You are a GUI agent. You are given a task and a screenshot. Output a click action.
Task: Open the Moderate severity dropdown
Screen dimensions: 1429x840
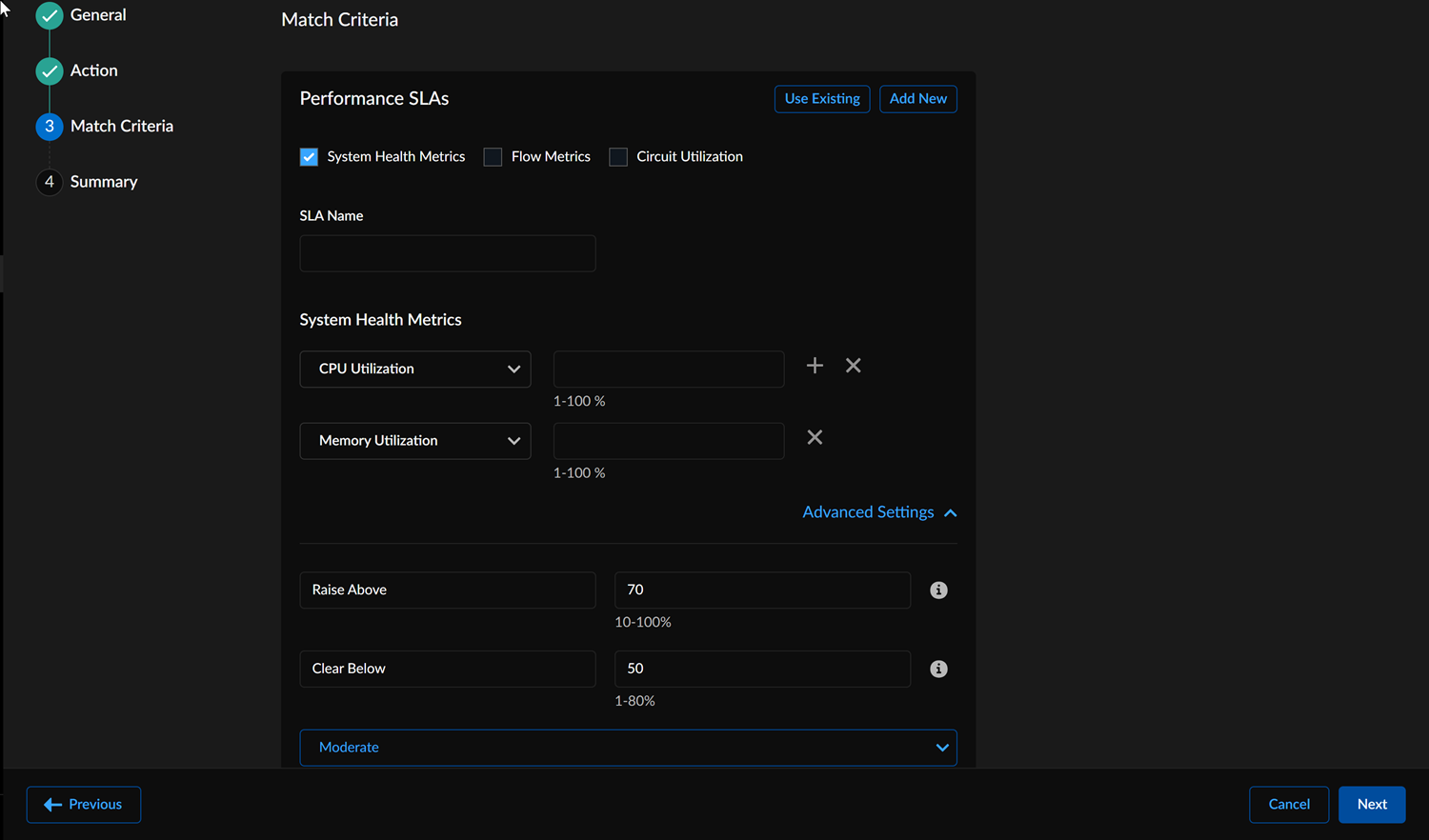click(x=628, y=748)
